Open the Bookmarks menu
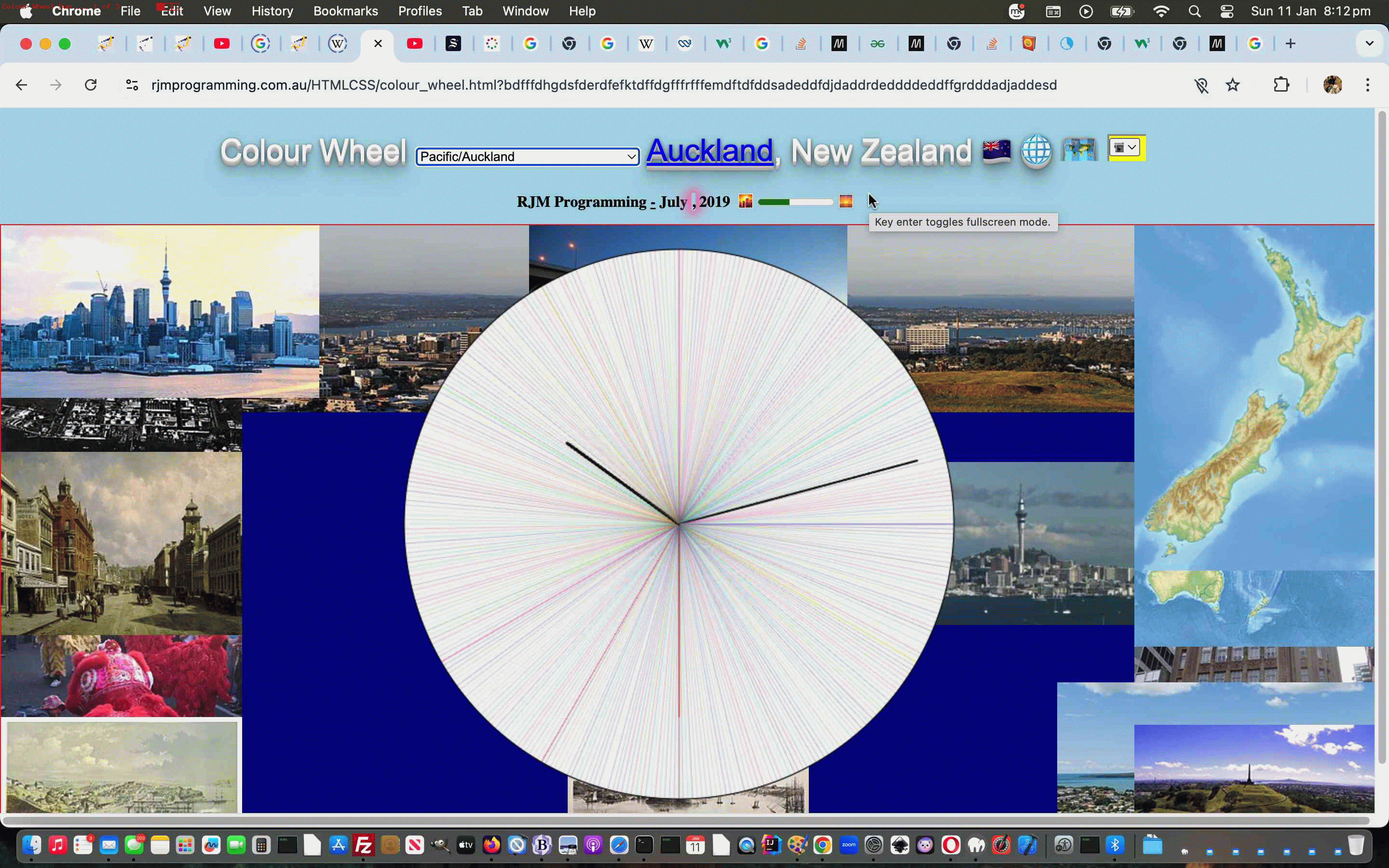Screen dimensions: 1389x868 (x=345, y=11)
